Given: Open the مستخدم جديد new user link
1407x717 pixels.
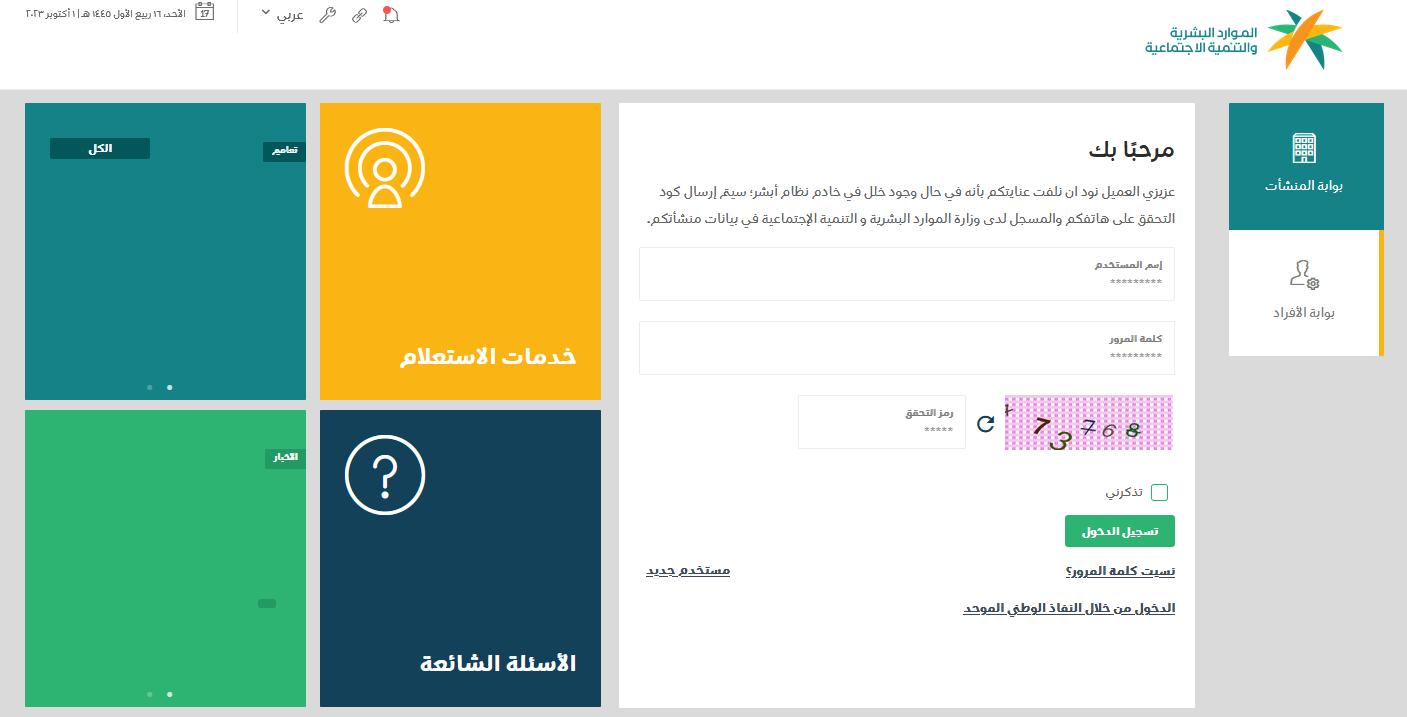Looking at the screenshot, I should [x=688, y=570].
